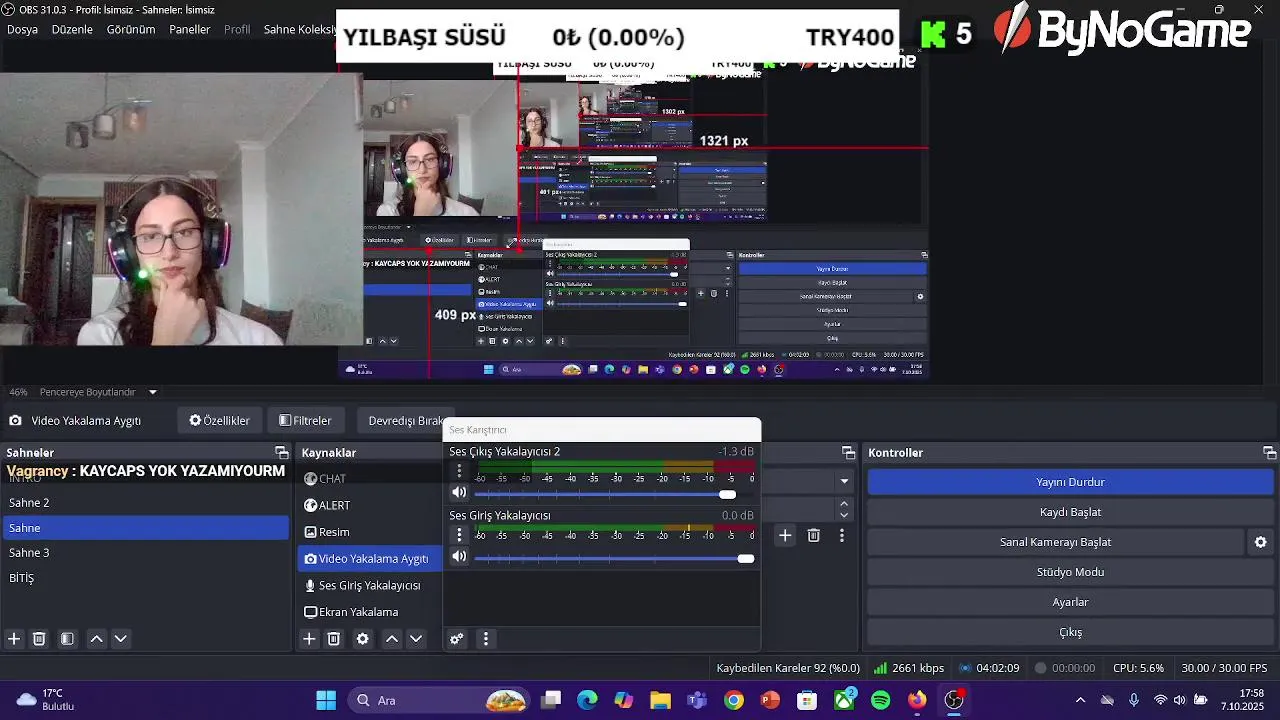Open Firefox from the taskbar

point(917,700)
